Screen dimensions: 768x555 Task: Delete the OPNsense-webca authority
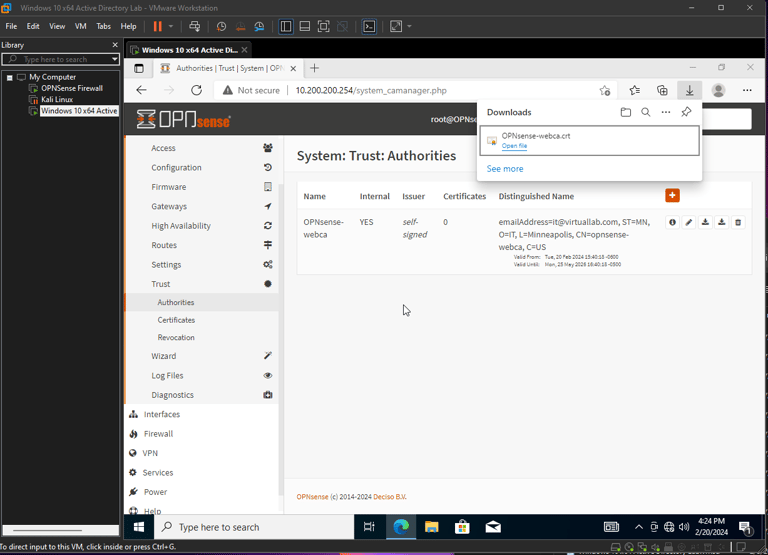738,222
